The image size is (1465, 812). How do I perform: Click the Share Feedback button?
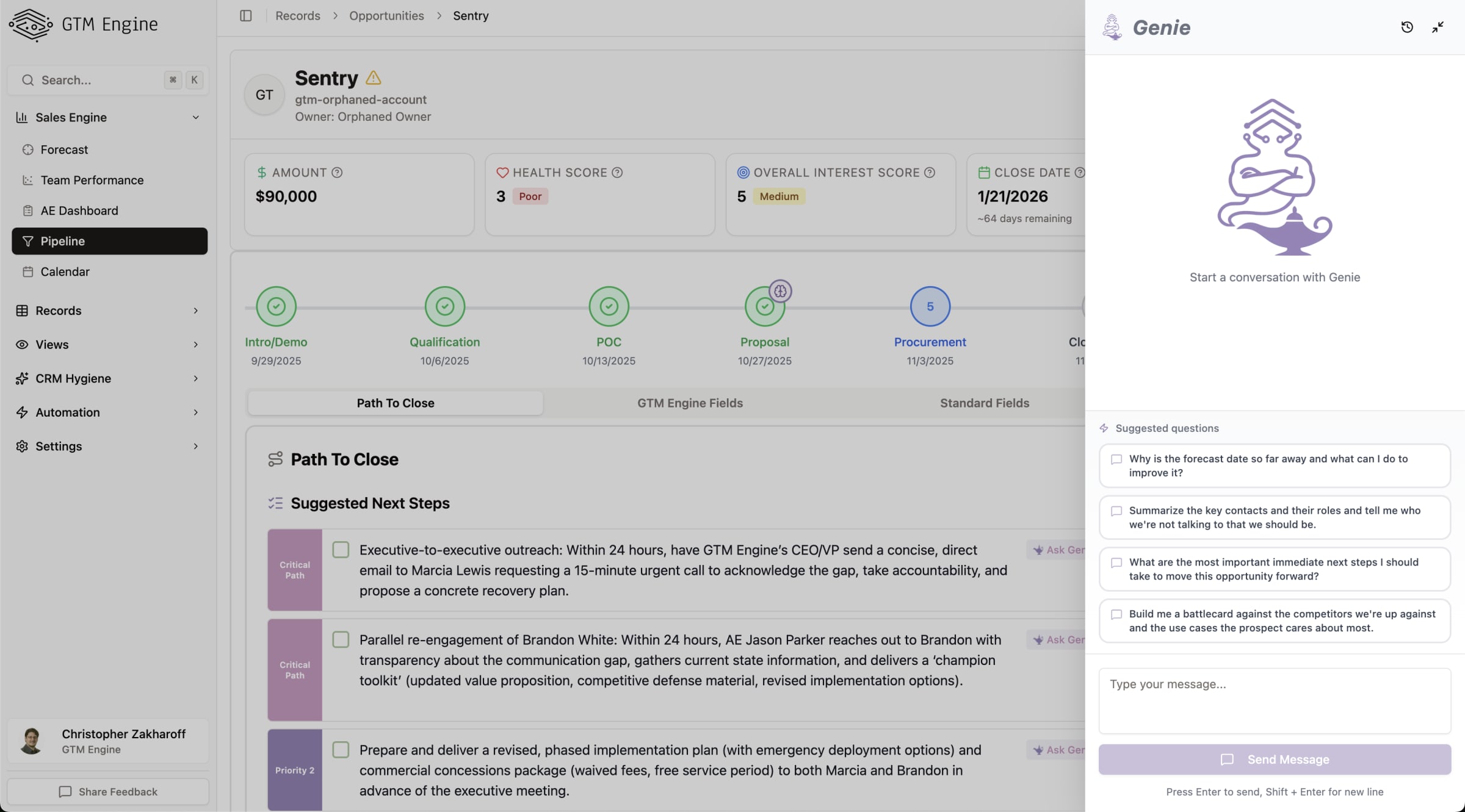(108, 792)
